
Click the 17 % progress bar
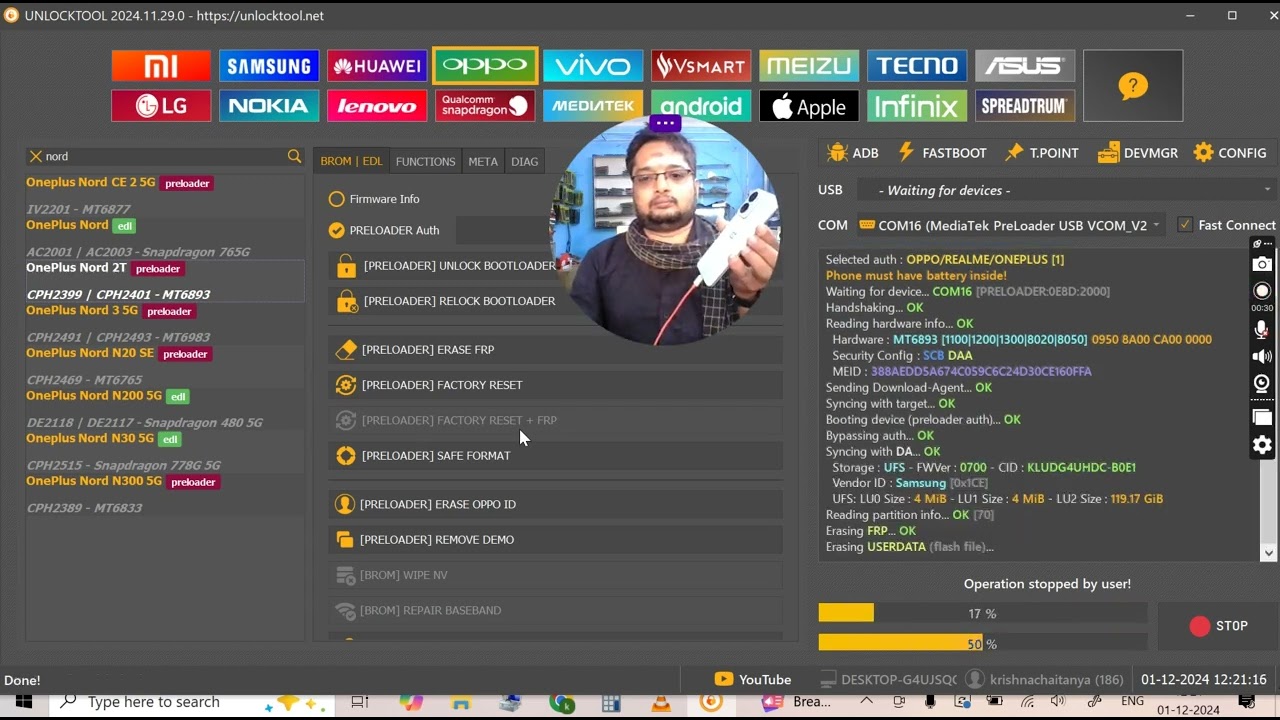point(982,613)
